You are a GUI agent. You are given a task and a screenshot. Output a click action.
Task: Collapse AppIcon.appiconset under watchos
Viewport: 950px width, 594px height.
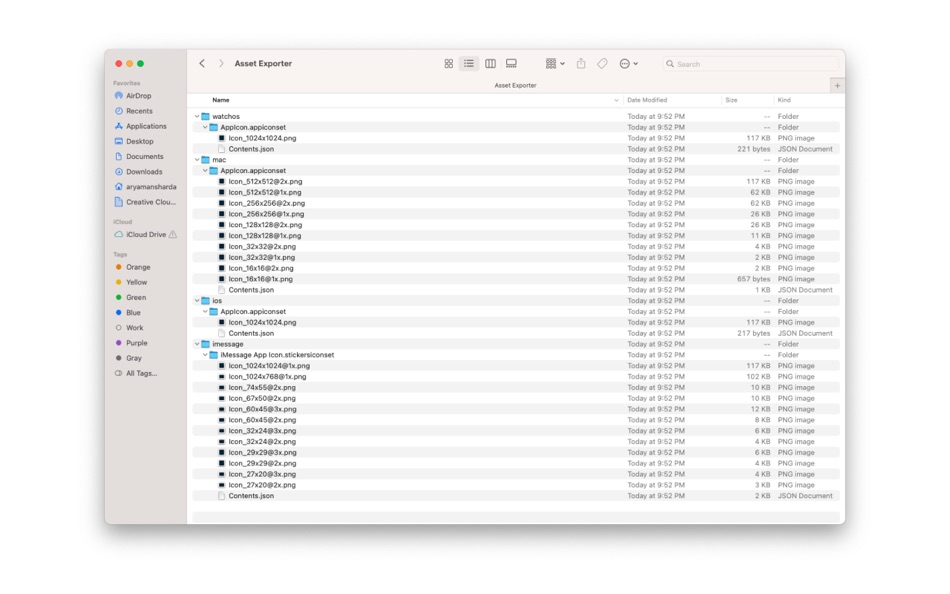point(205,127)
